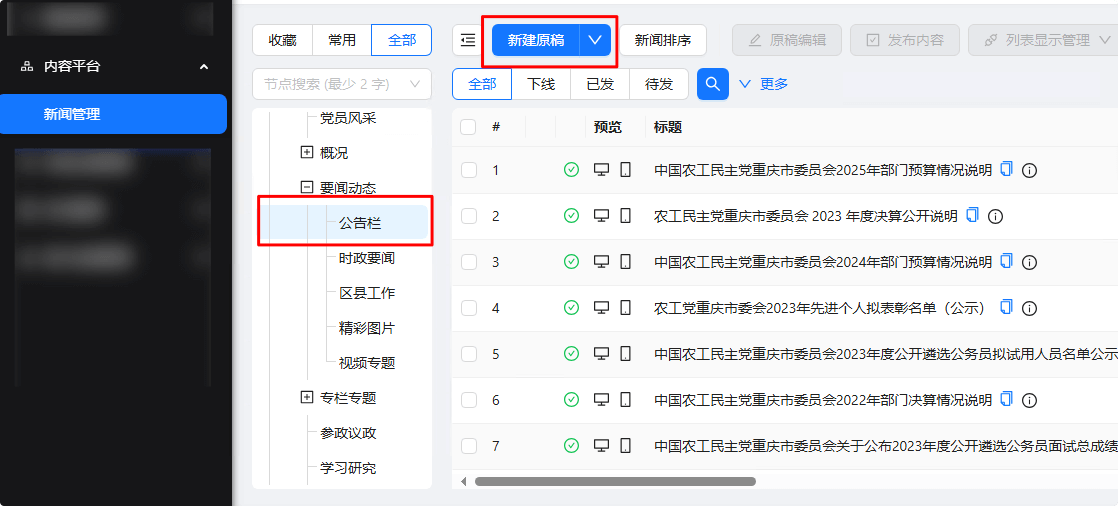Image resolution: width=1118 pixels, height=506 pixels.
Task: Toggle the select-all checkbox in table header
Action: (x=468, y=127)
